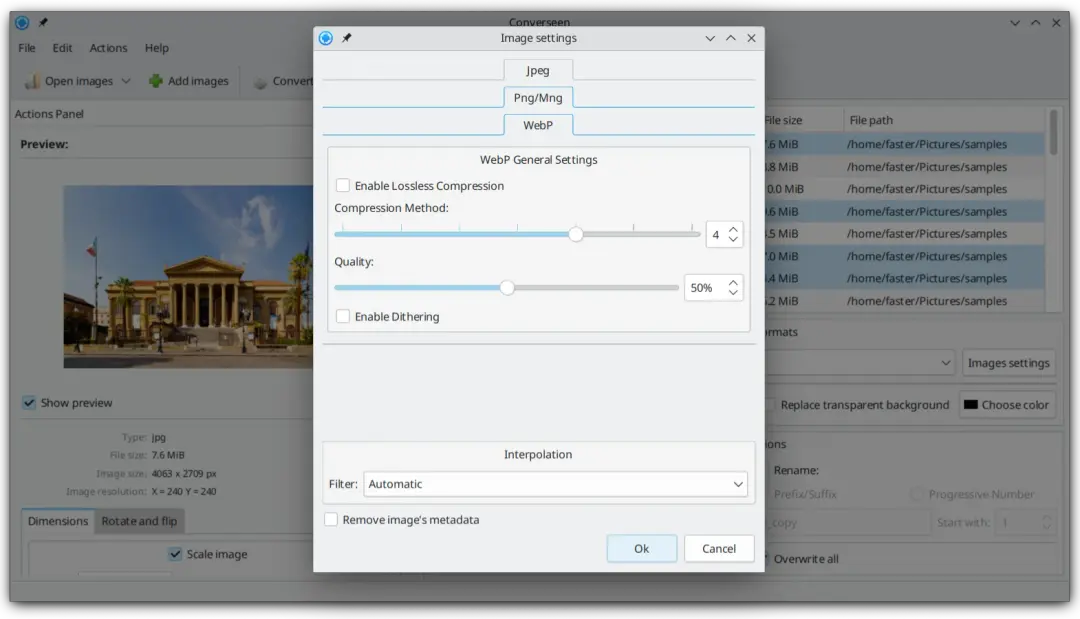Click the green Add images plus icon
This screenshot has width=1080, height=619.
tap(156, 81)
